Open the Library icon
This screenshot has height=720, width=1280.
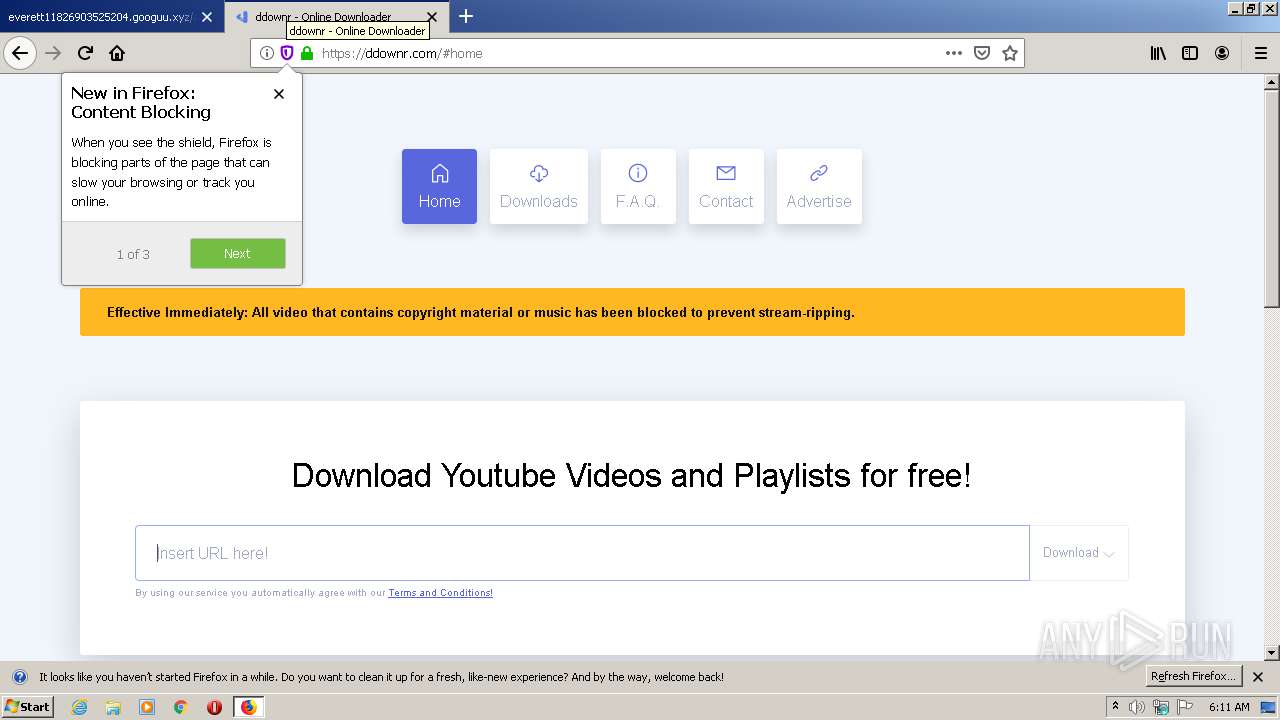pos(1158,53)
